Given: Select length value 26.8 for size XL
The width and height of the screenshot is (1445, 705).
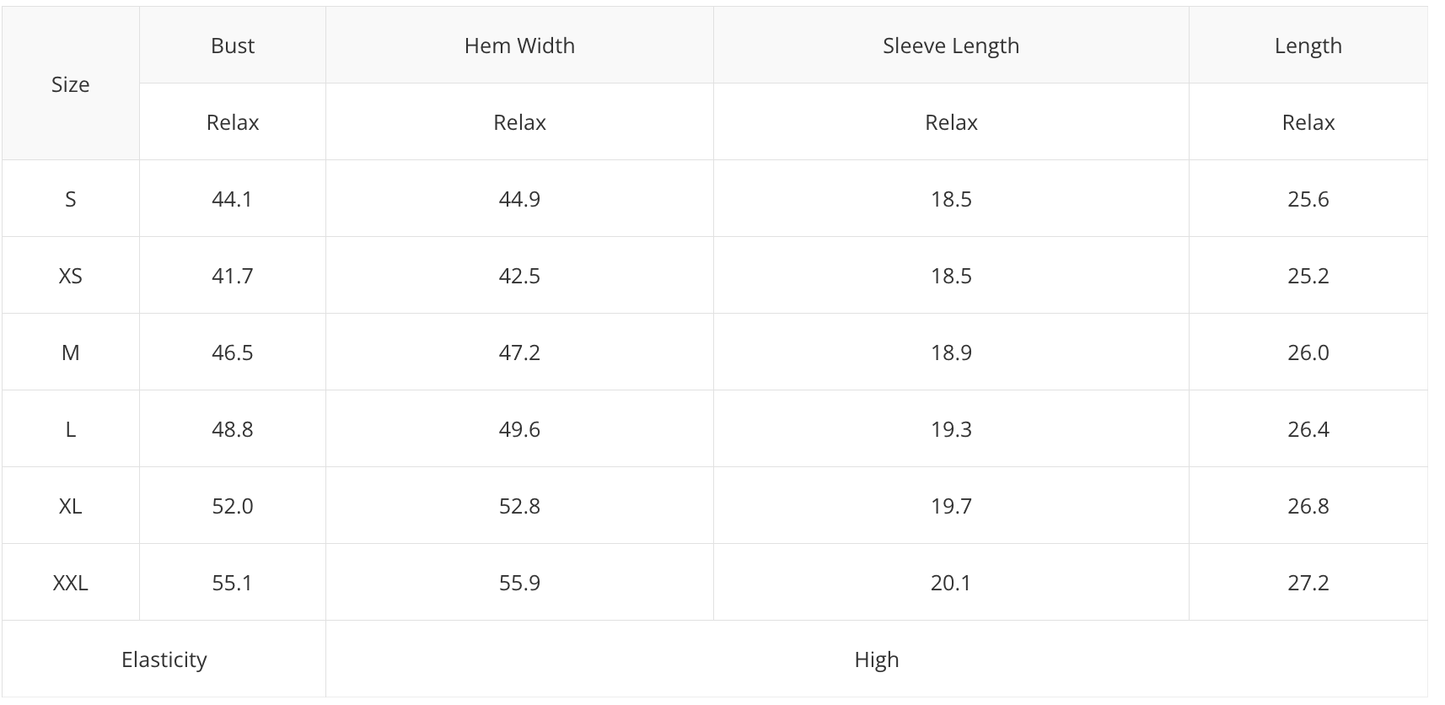Looking at the screenshot, I should (1307, 506).
